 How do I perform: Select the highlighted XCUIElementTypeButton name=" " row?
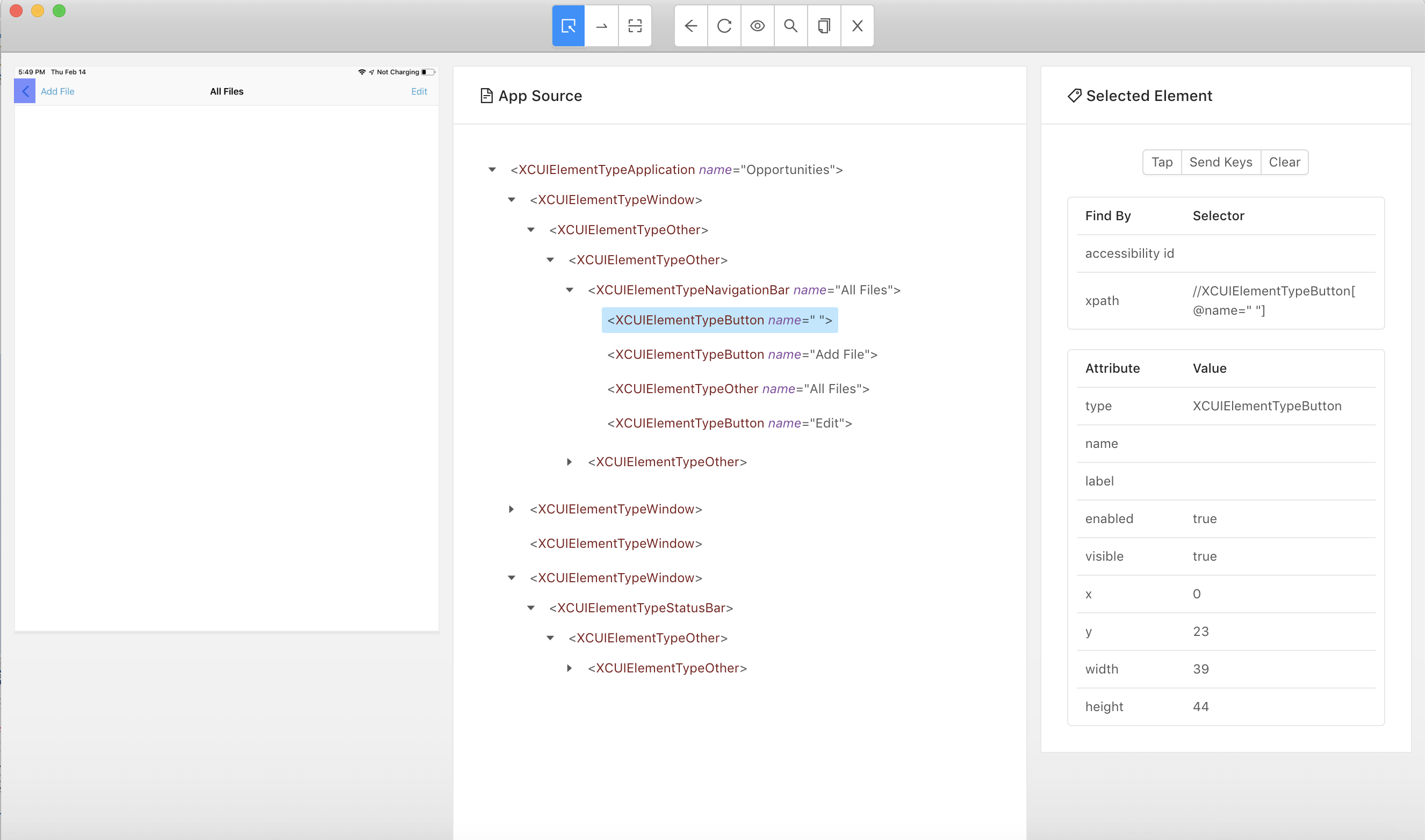coord(719,321)
